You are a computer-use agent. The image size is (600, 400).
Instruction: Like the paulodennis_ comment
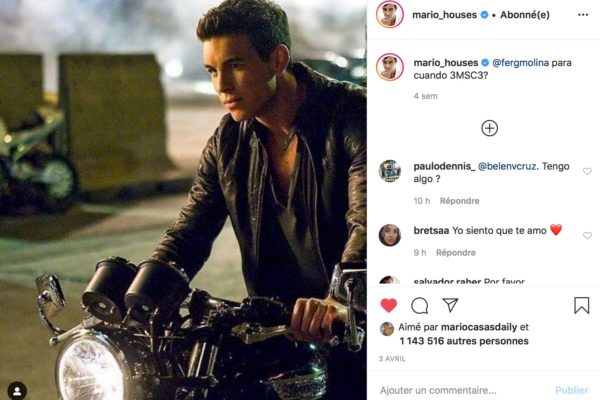pos(587,171)
